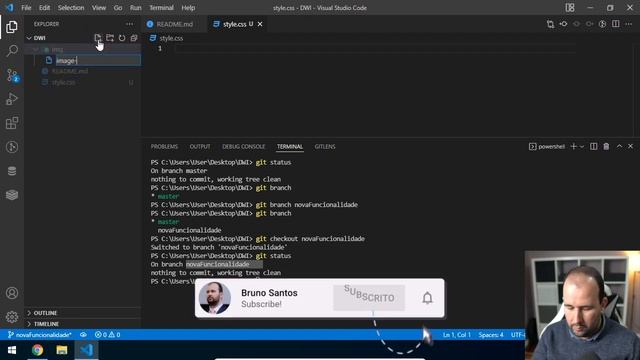Open the Edit menu
Image resolution: width=640 pixels, height=360 pixels.
[44, 8]
